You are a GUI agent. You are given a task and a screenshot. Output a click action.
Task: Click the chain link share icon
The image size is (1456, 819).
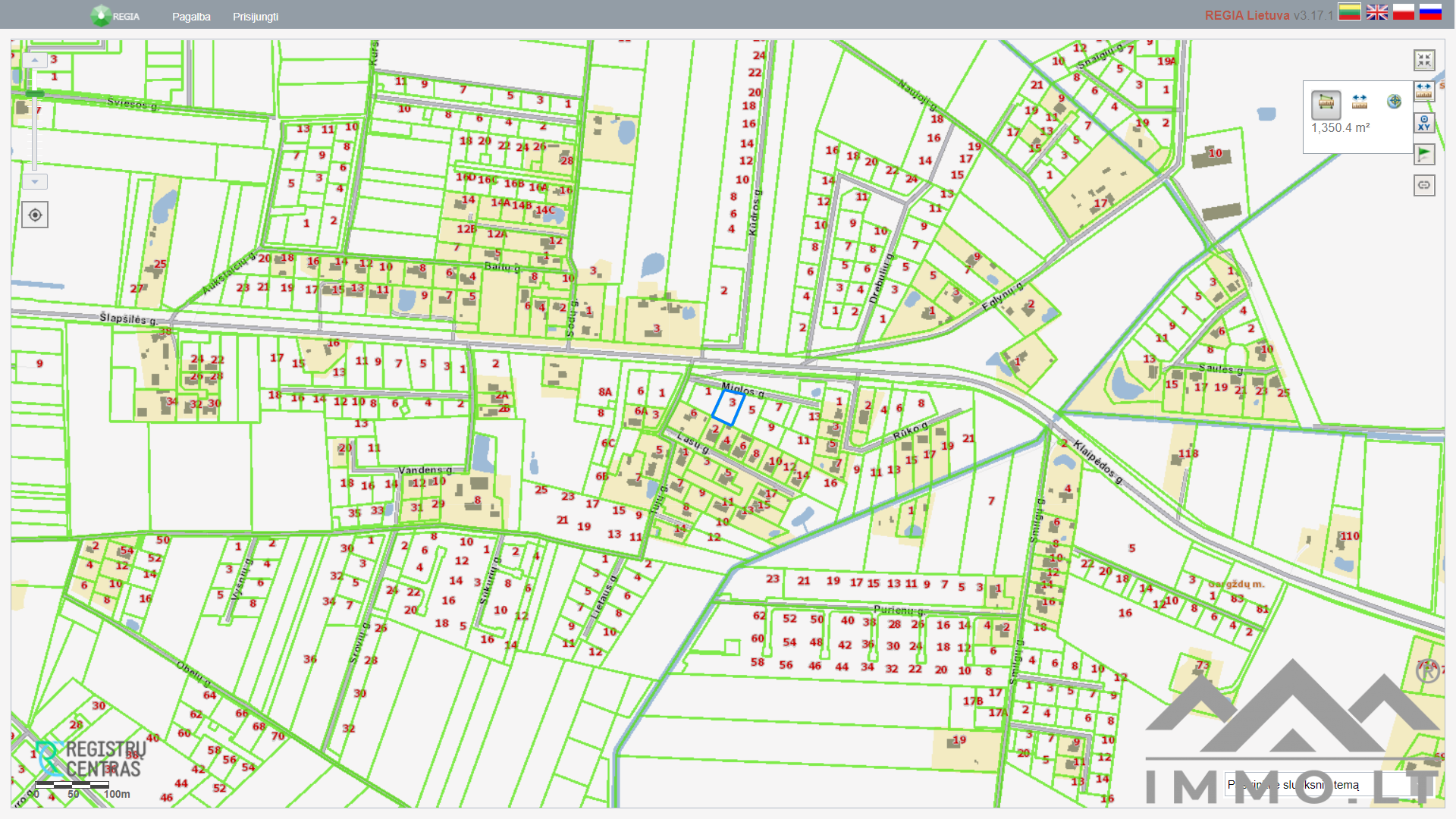coord(1424,185)
